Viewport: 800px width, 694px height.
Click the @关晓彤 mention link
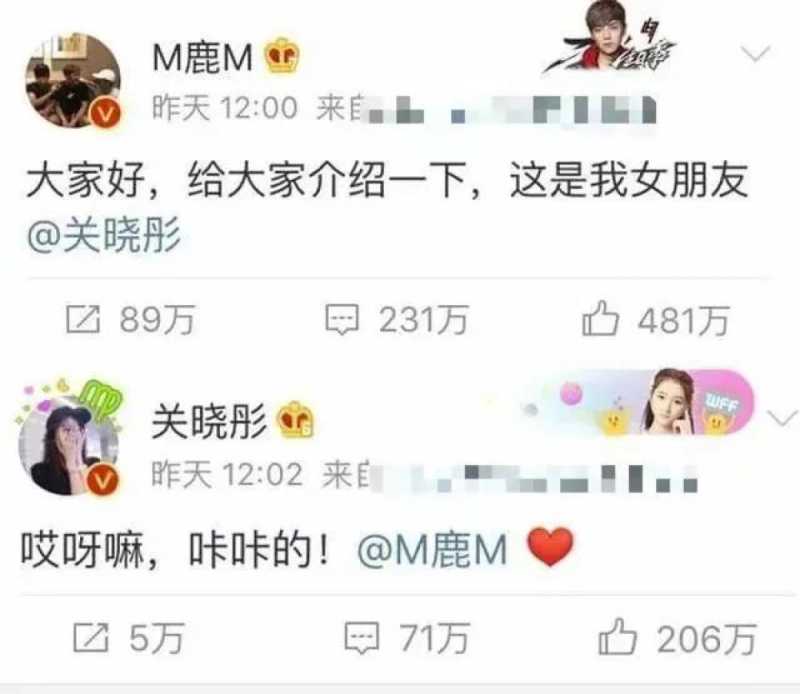pyautogui.click(x=104, y=235)
